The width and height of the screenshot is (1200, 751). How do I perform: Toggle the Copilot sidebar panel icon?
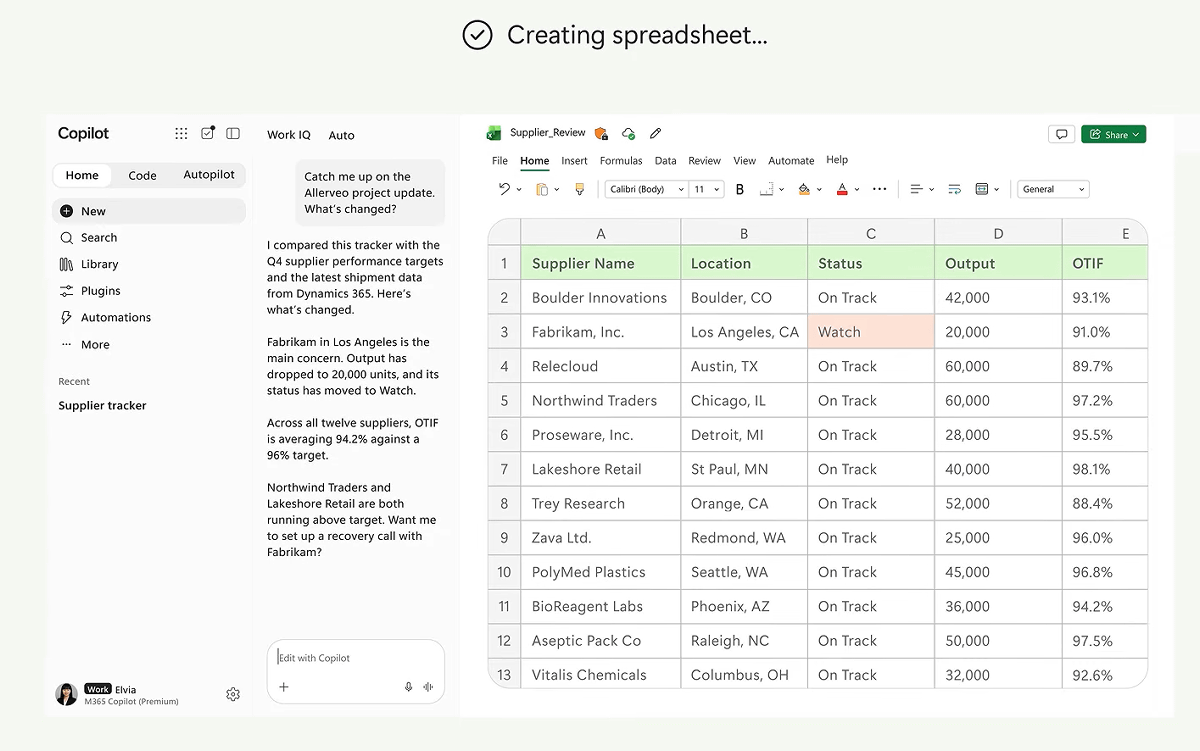[x=233, y=133]
